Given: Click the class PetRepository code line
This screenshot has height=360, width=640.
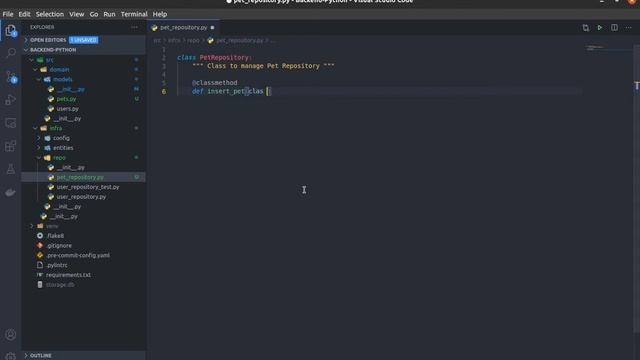Looking at the screenshot, I should (214, 58).
